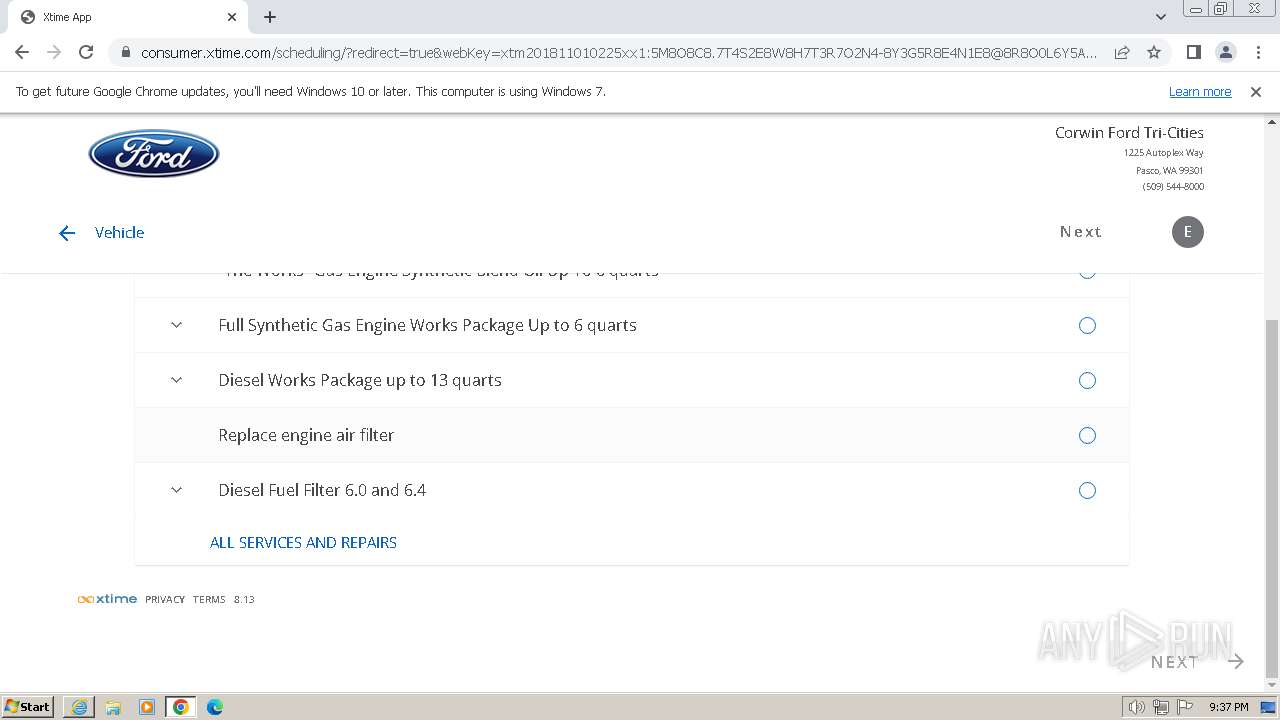
Task: Click the network icon in system tray
Action: point(1161,707)
